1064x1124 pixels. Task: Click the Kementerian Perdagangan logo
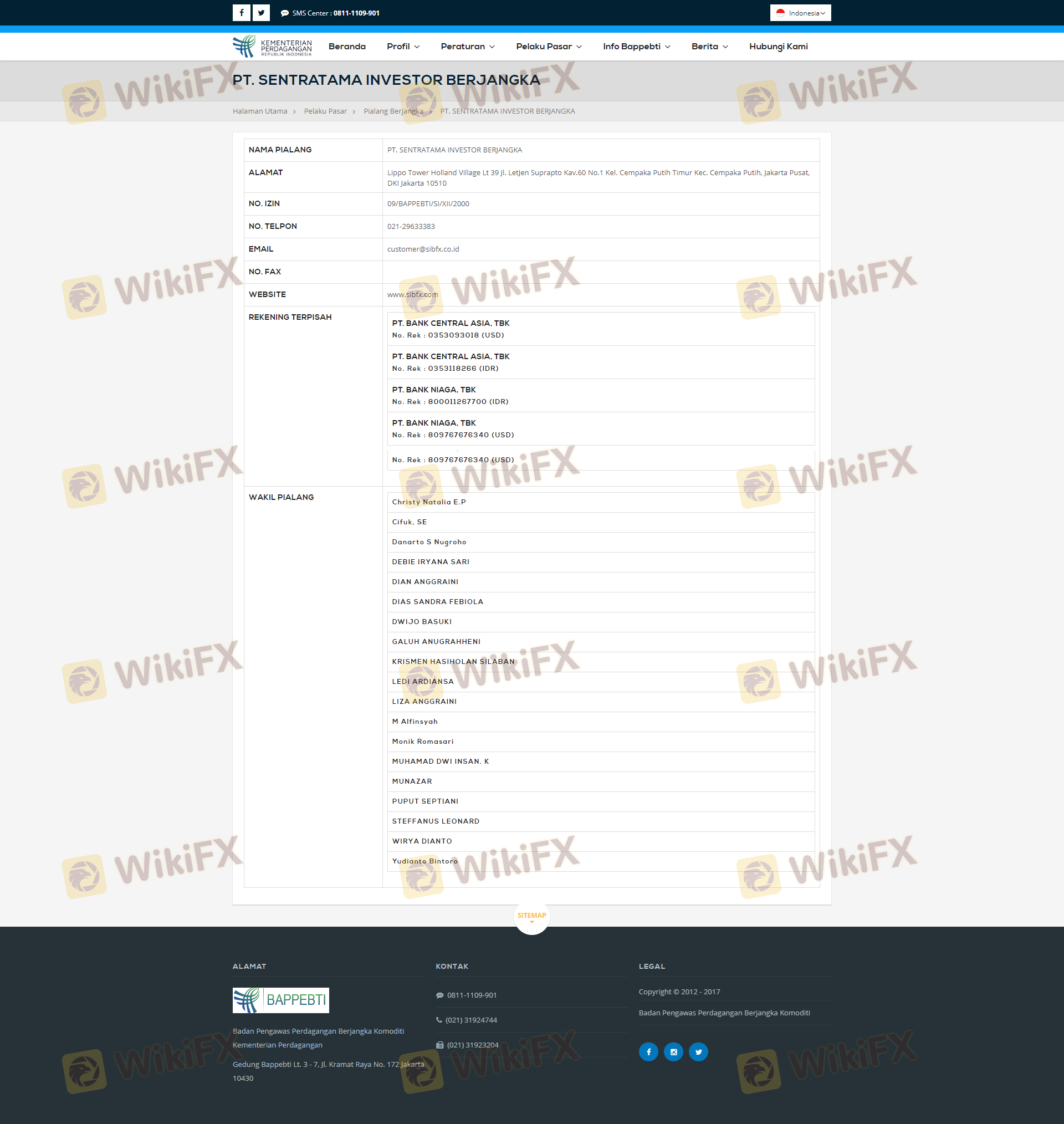(272, 47)
